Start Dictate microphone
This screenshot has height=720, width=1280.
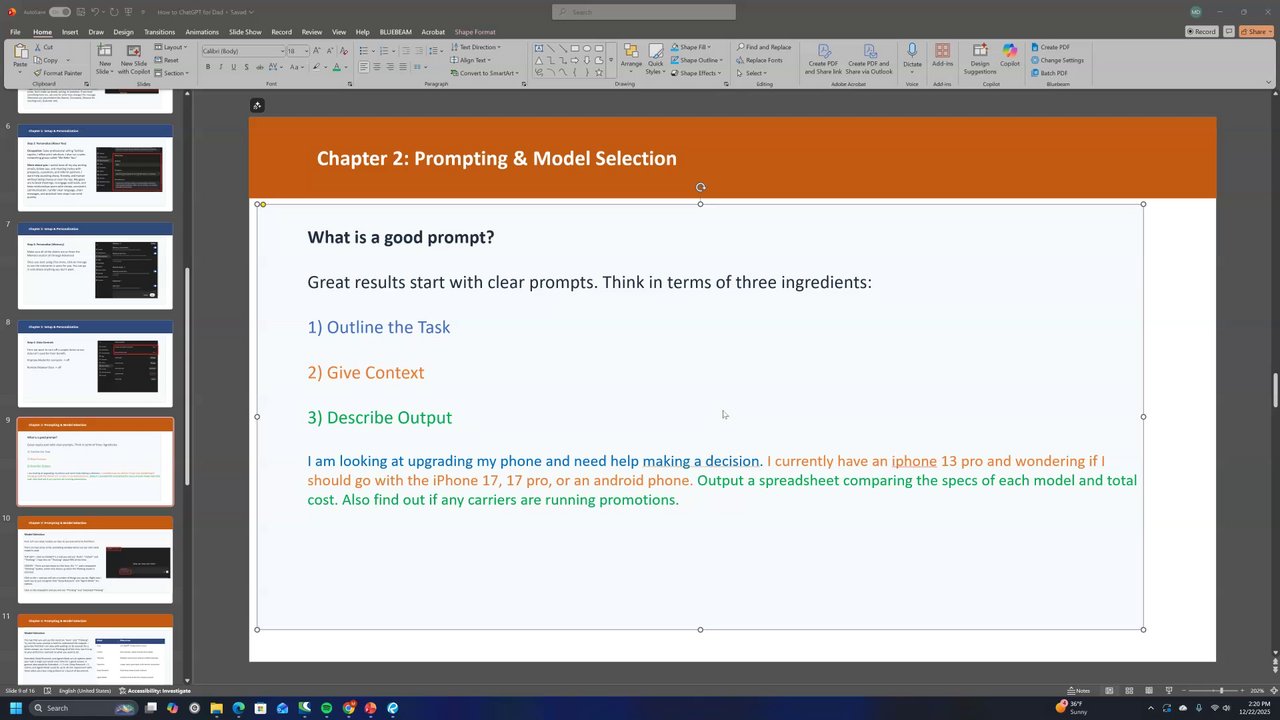(912, 57)
